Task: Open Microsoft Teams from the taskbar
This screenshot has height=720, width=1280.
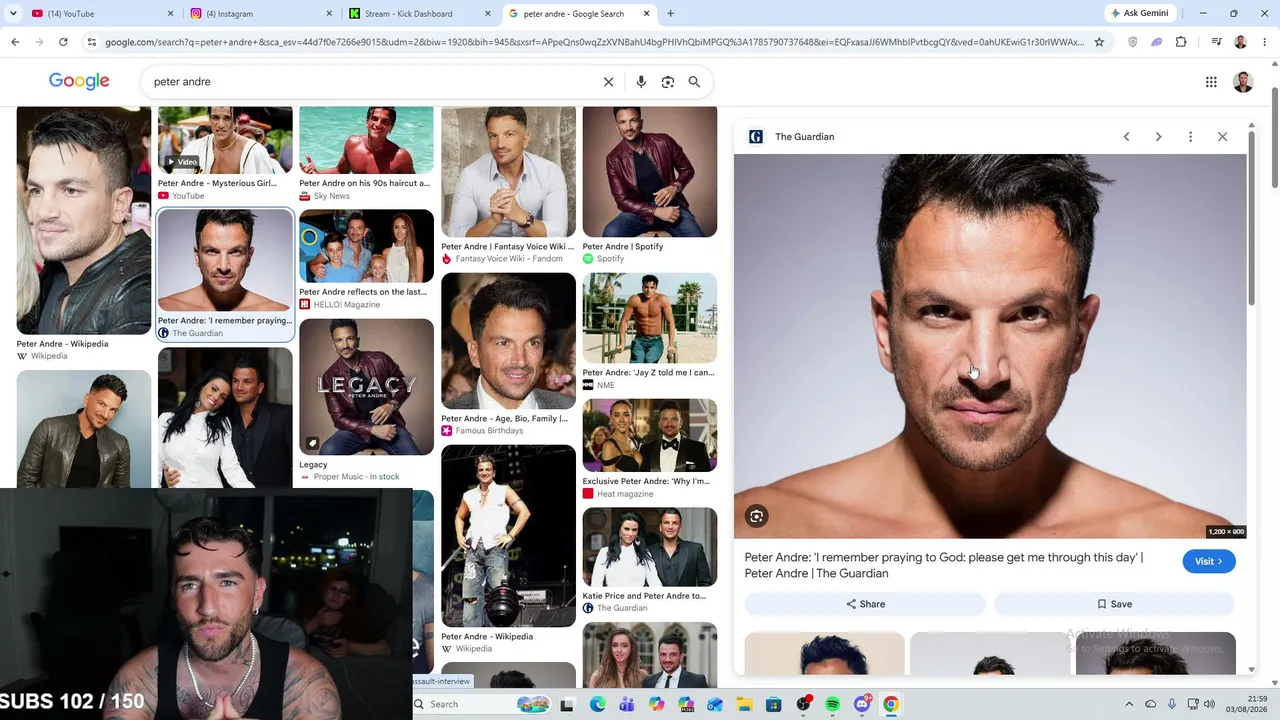Action: point(627,704)
